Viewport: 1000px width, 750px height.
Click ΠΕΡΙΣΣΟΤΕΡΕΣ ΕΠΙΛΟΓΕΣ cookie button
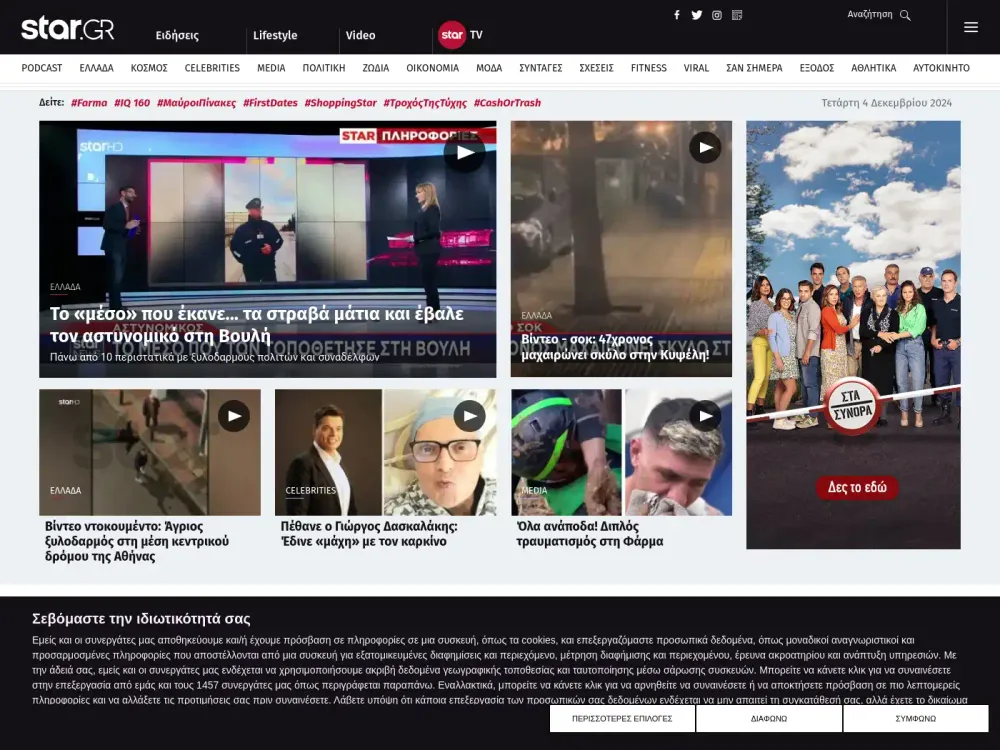pos(622,718)
